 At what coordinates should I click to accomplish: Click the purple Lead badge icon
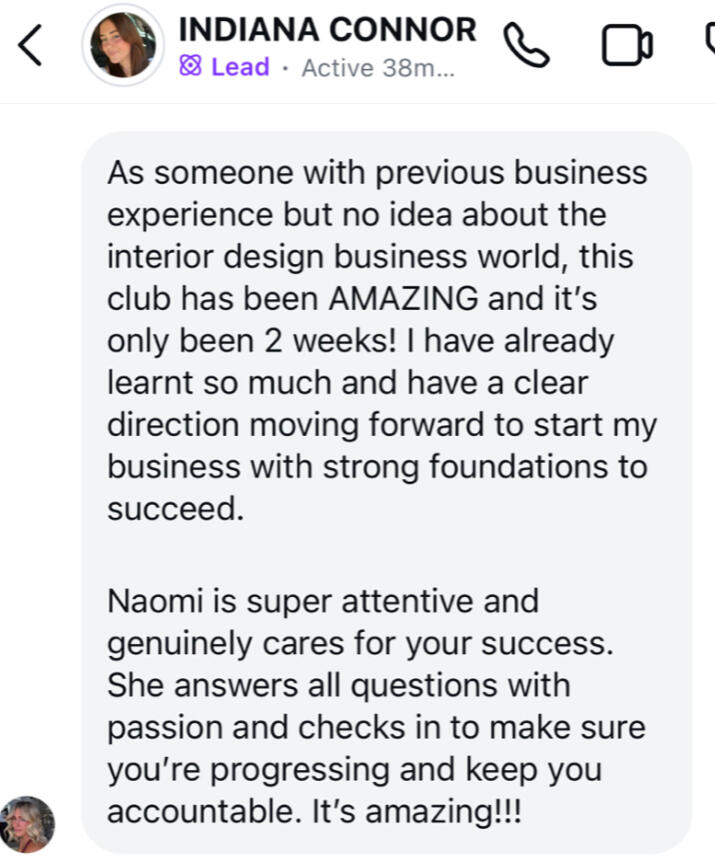tap(190, 66)
